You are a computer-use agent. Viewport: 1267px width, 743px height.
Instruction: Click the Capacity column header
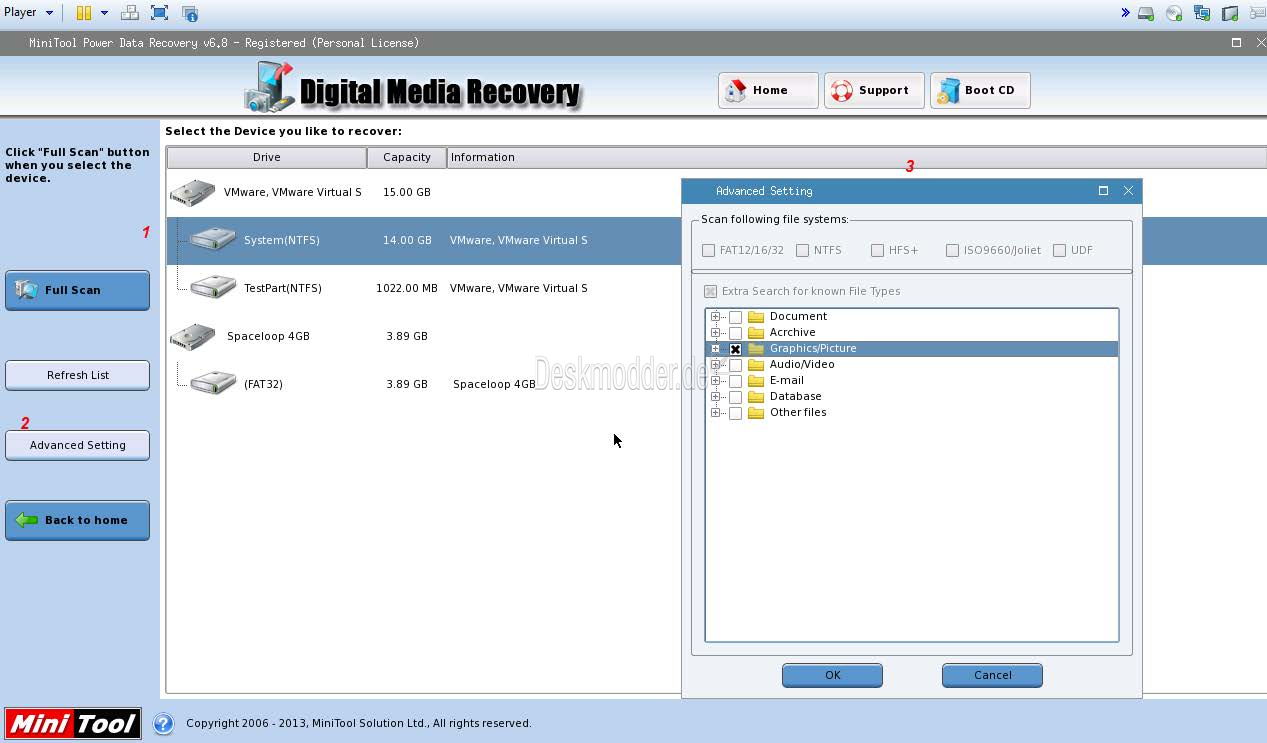point(406,157)
